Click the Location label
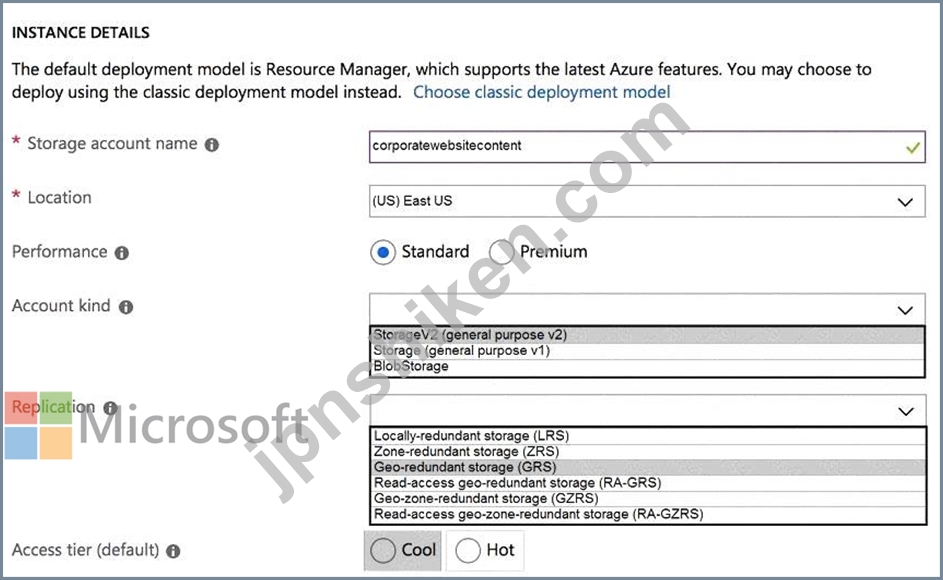 point(60,197)
